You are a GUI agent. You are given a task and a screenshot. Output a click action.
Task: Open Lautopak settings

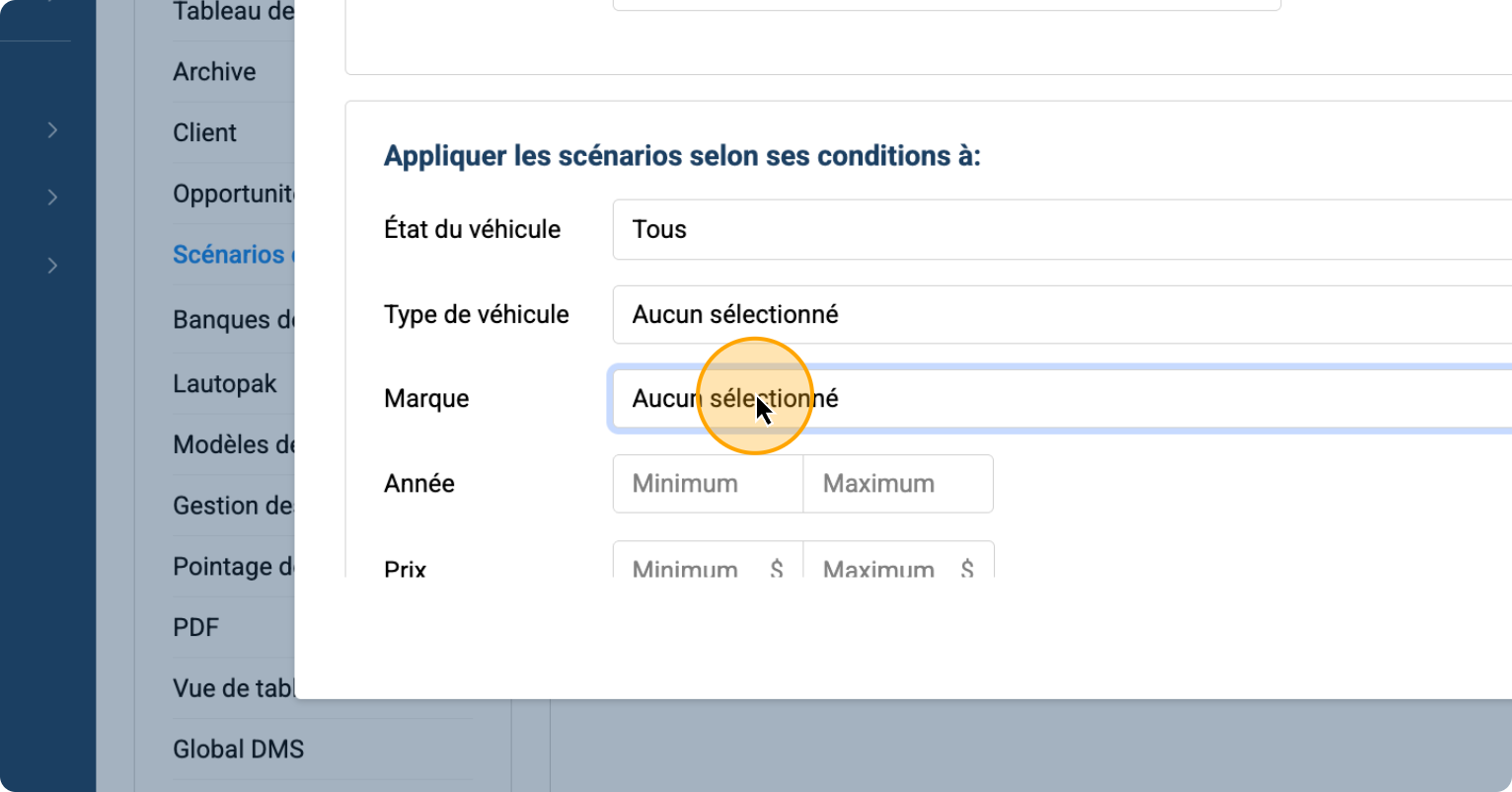(x=225, y=384)
